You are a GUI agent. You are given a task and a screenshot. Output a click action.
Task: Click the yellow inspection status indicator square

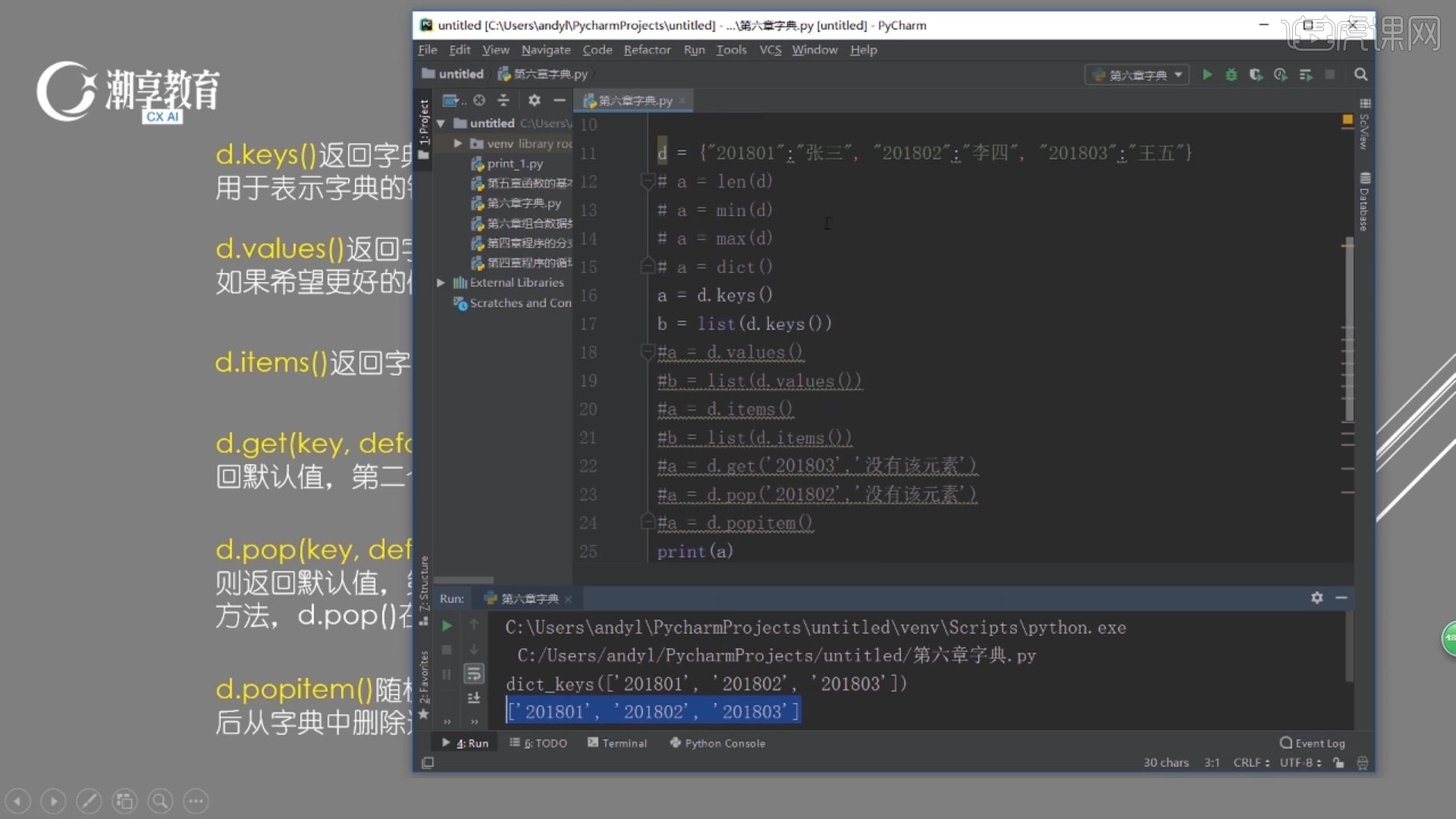(x=1348, y=120)
